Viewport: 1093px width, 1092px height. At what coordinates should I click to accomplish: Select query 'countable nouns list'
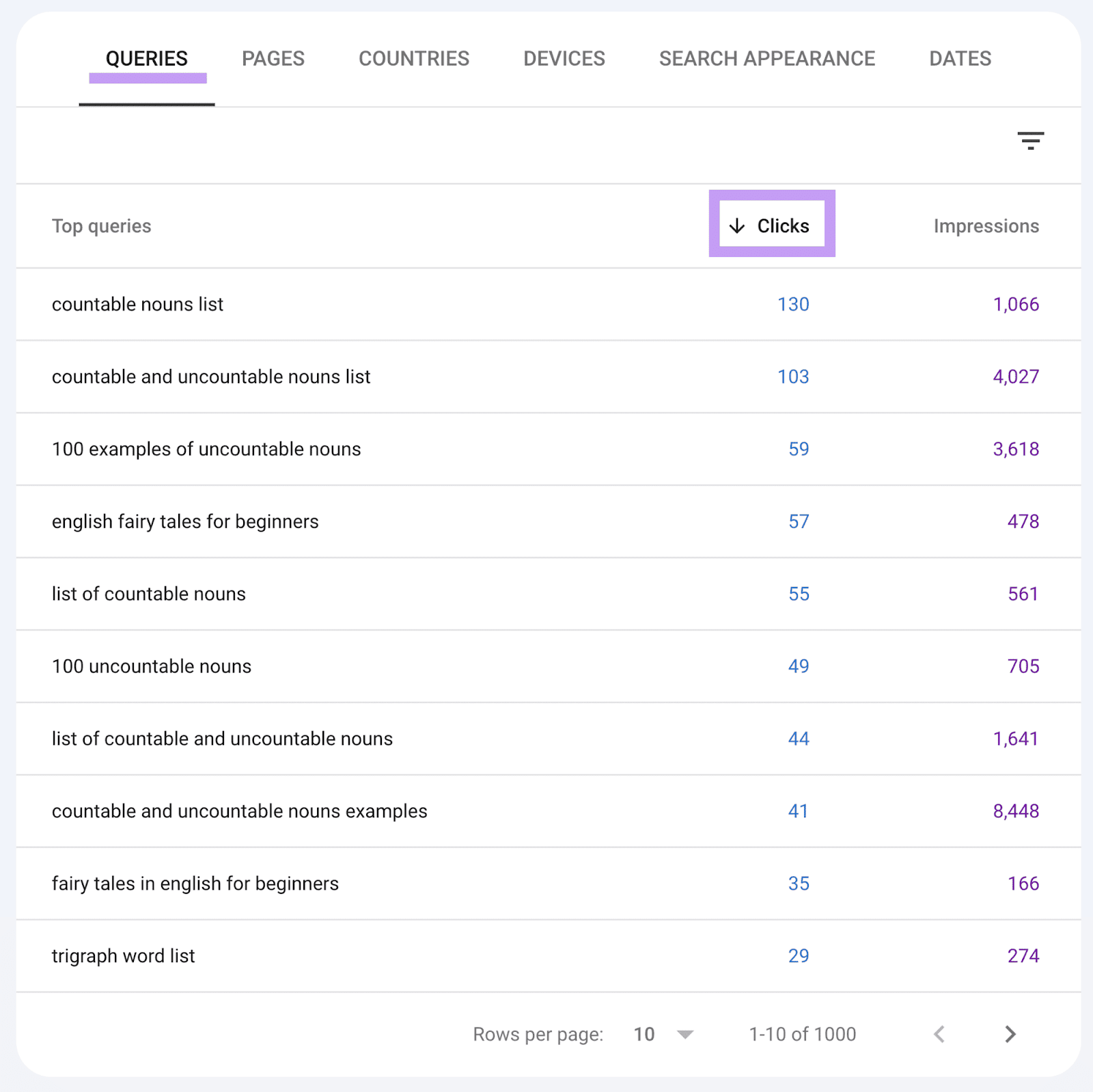[x=138, y=304]
